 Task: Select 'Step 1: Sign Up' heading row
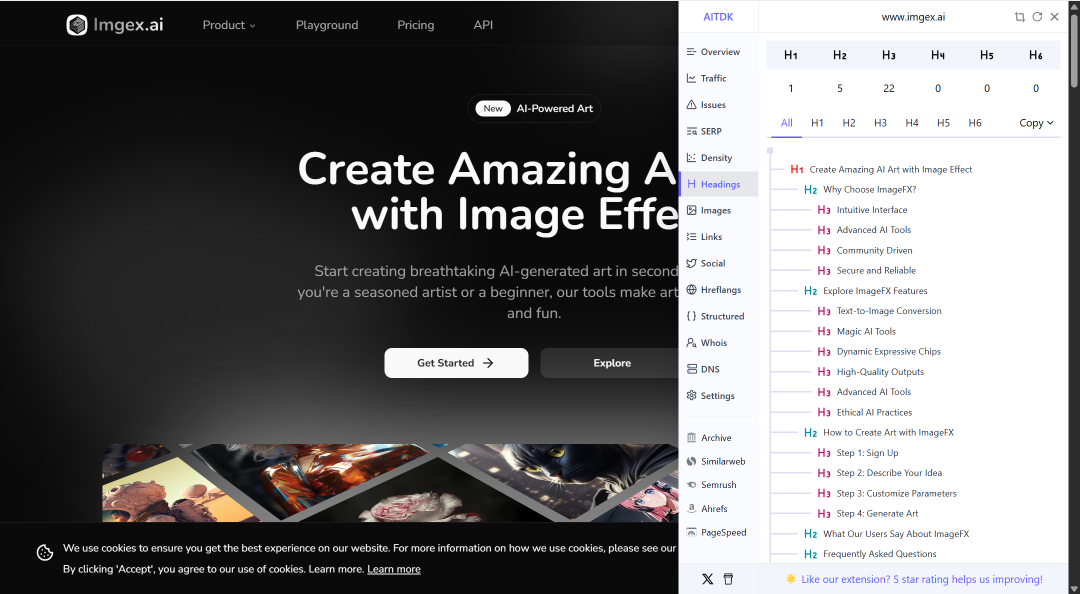point(858,453)
